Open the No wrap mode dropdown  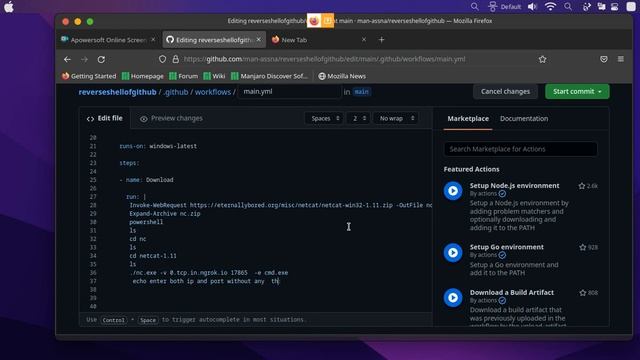pyautogui.click(x=396, y=118)
